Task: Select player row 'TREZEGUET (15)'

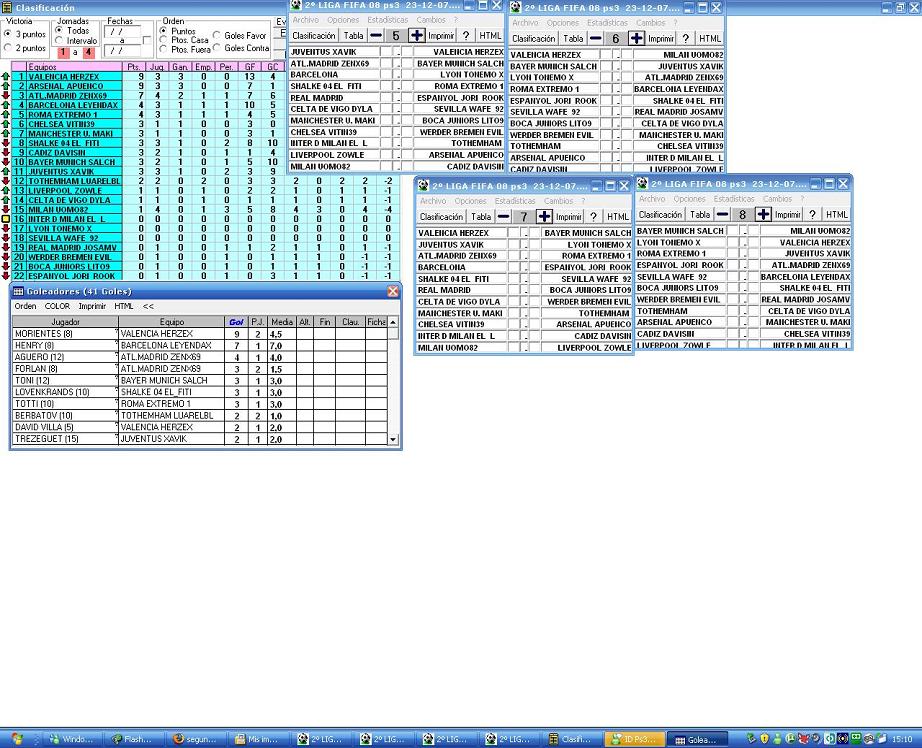Action: click(200, 439)
